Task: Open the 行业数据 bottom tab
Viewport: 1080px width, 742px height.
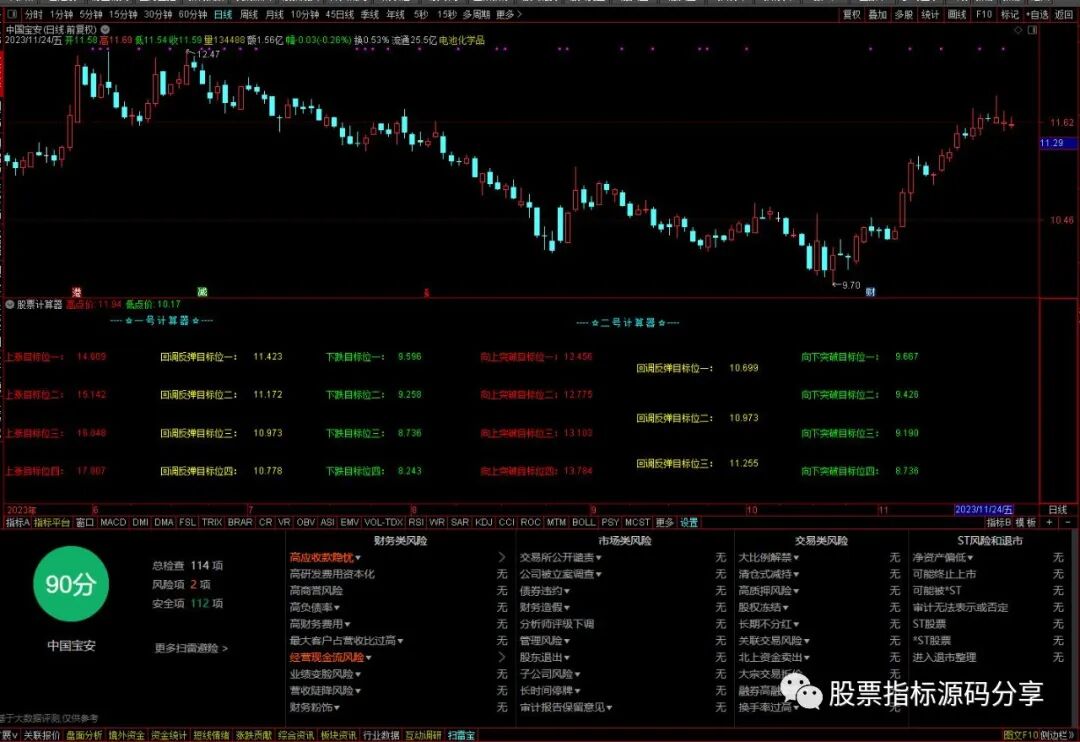Action: 381,736
